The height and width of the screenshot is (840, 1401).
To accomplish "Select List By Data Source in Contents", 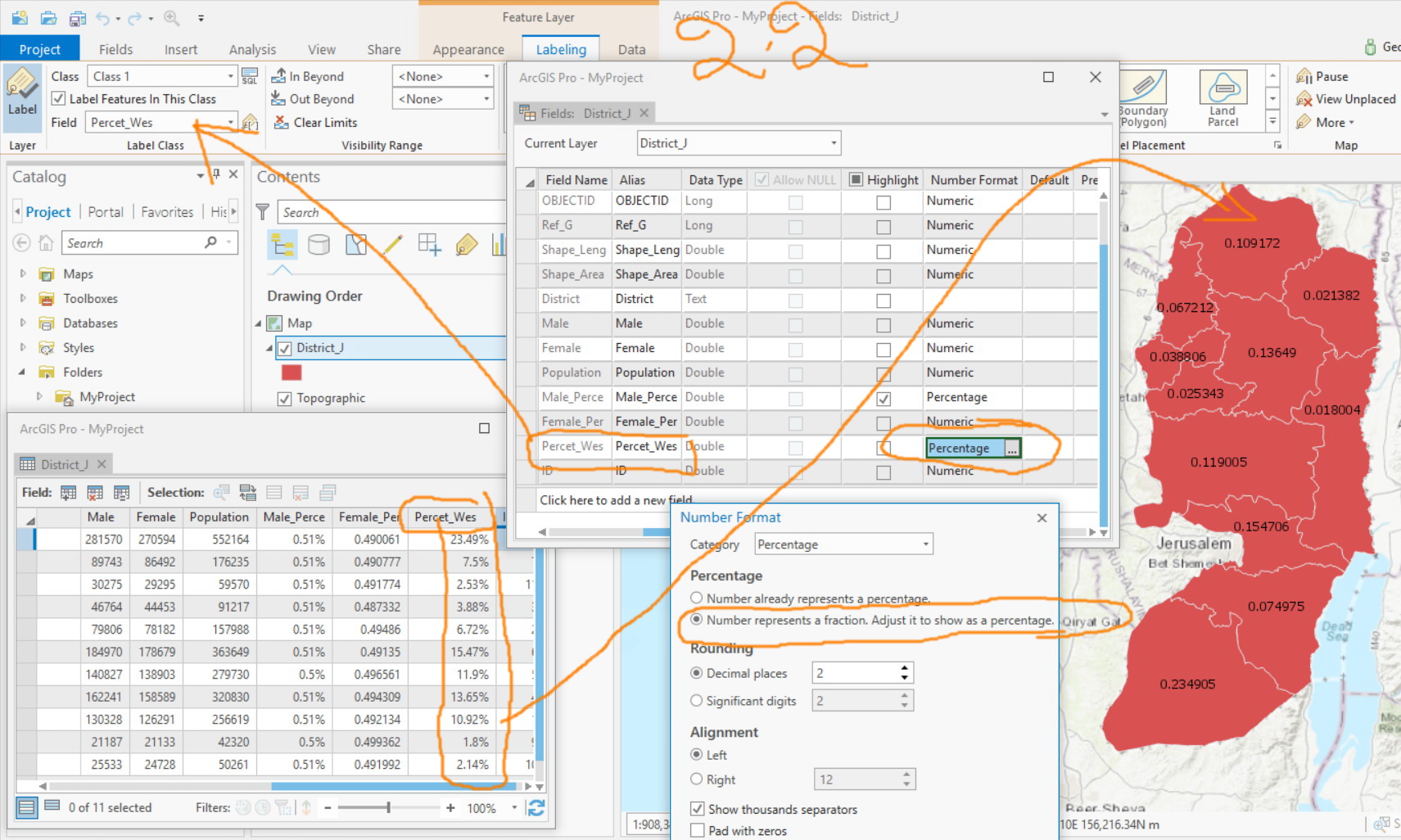I will tap(319, 244).
